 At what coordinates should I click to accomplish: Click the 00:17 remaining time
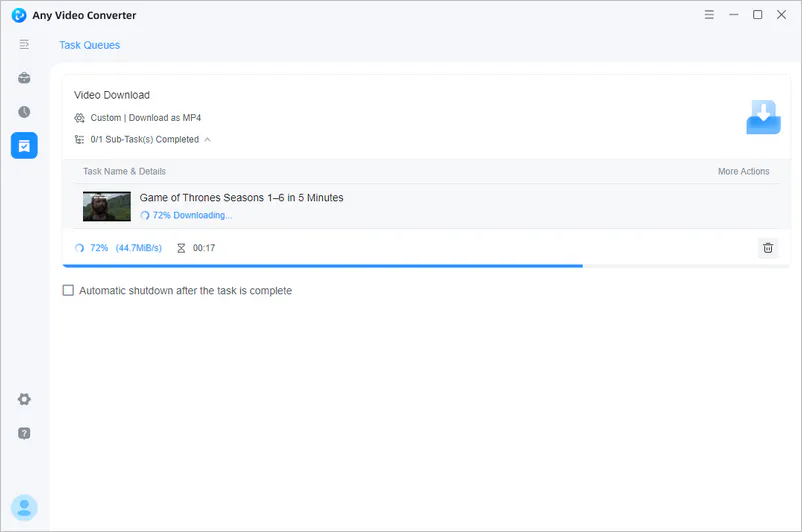coord(204,248)
